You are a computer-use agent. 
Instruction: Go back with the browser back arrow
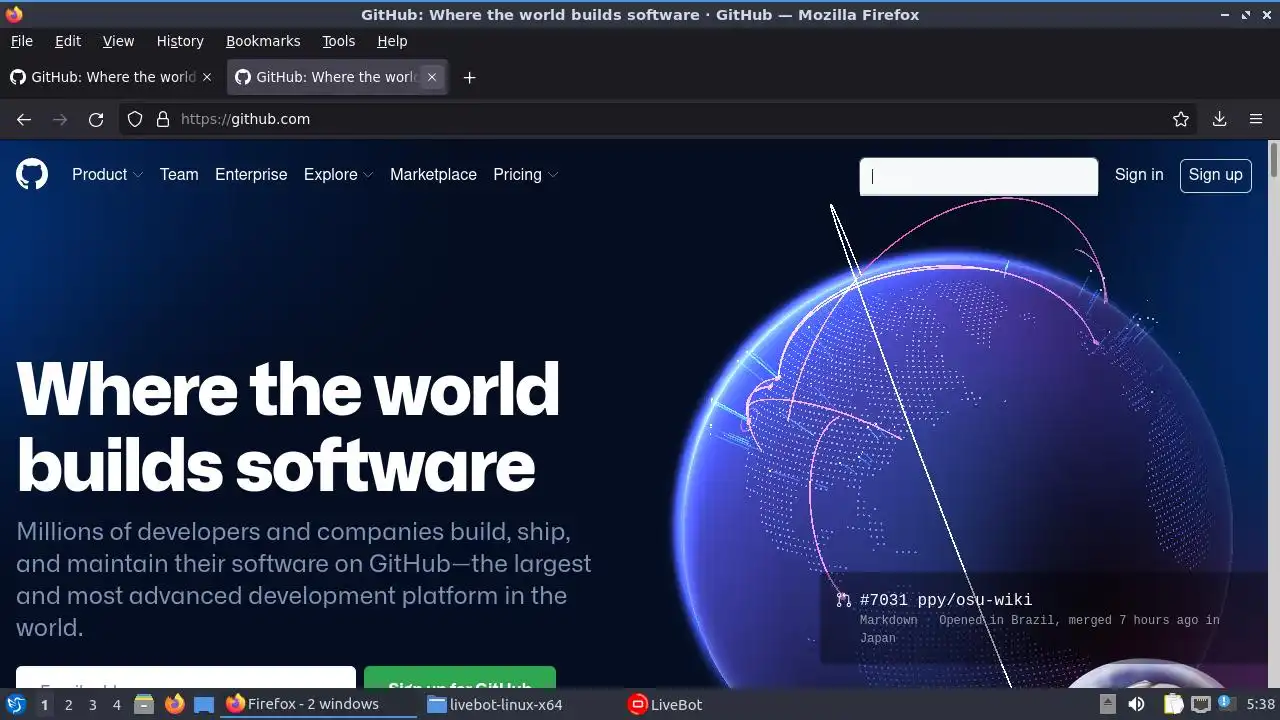(x=24, y=119)
